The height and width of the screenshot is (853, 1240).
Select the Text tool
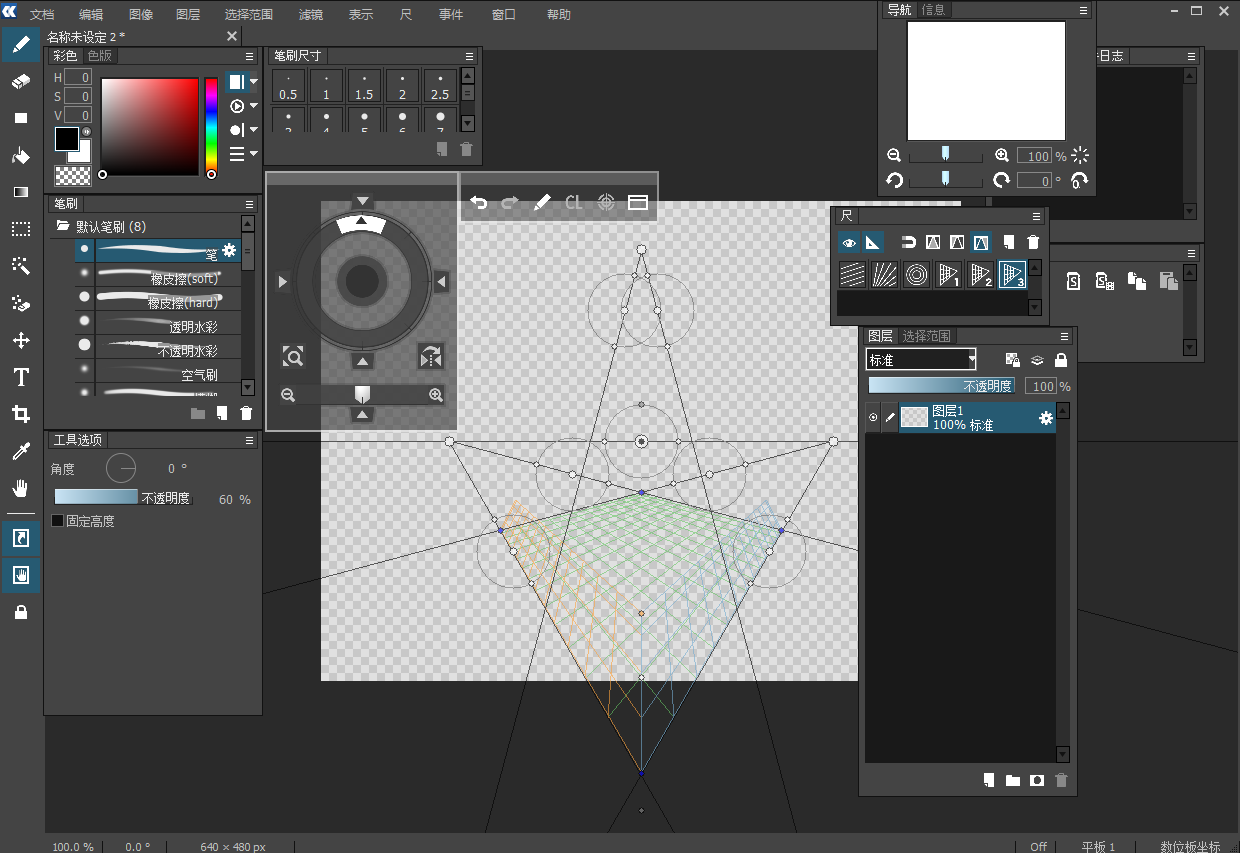(21, 377)
